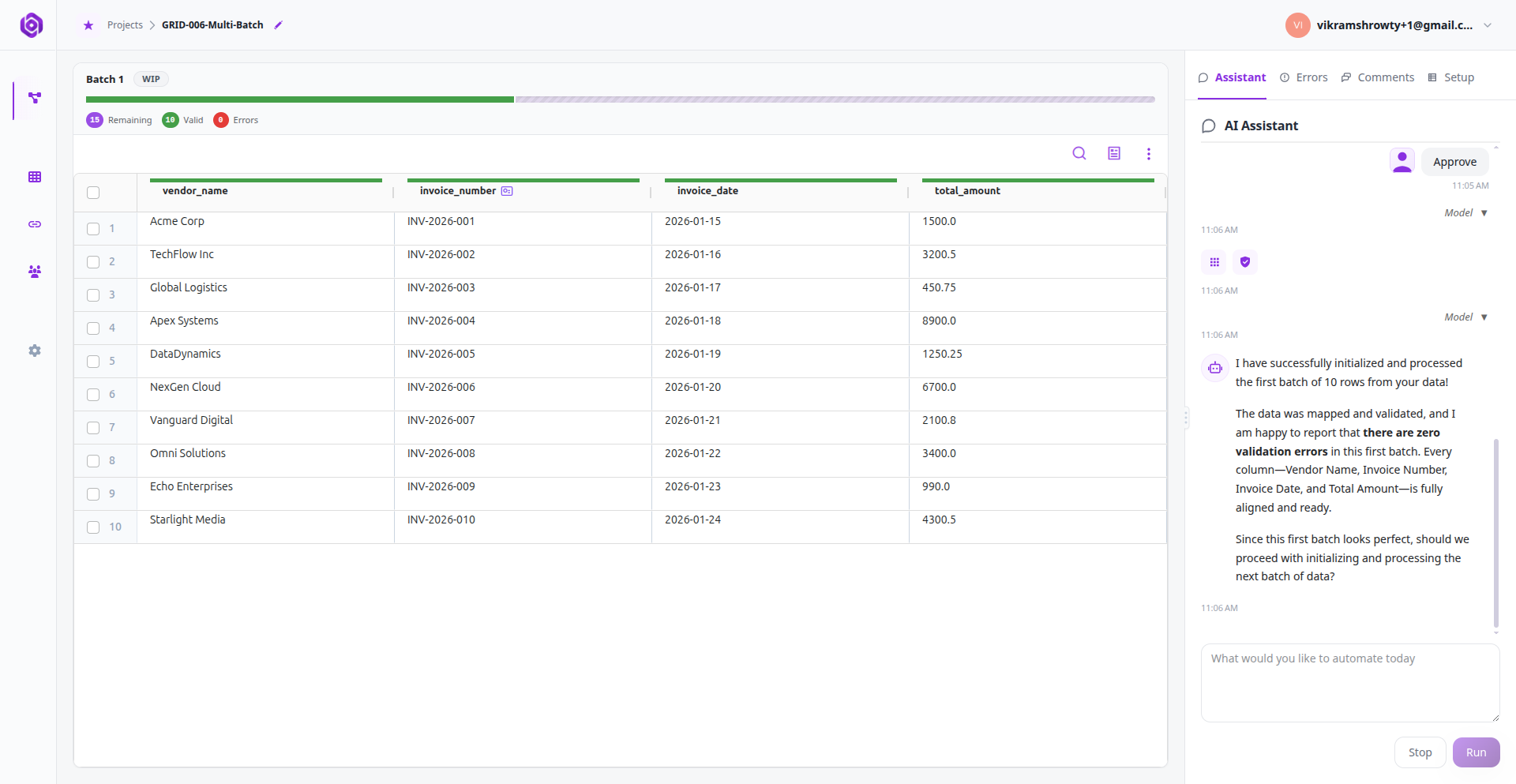Click the search magnifier icon above the table
This screenshot has height=784, width=1516.
[x=1079, y=153]
